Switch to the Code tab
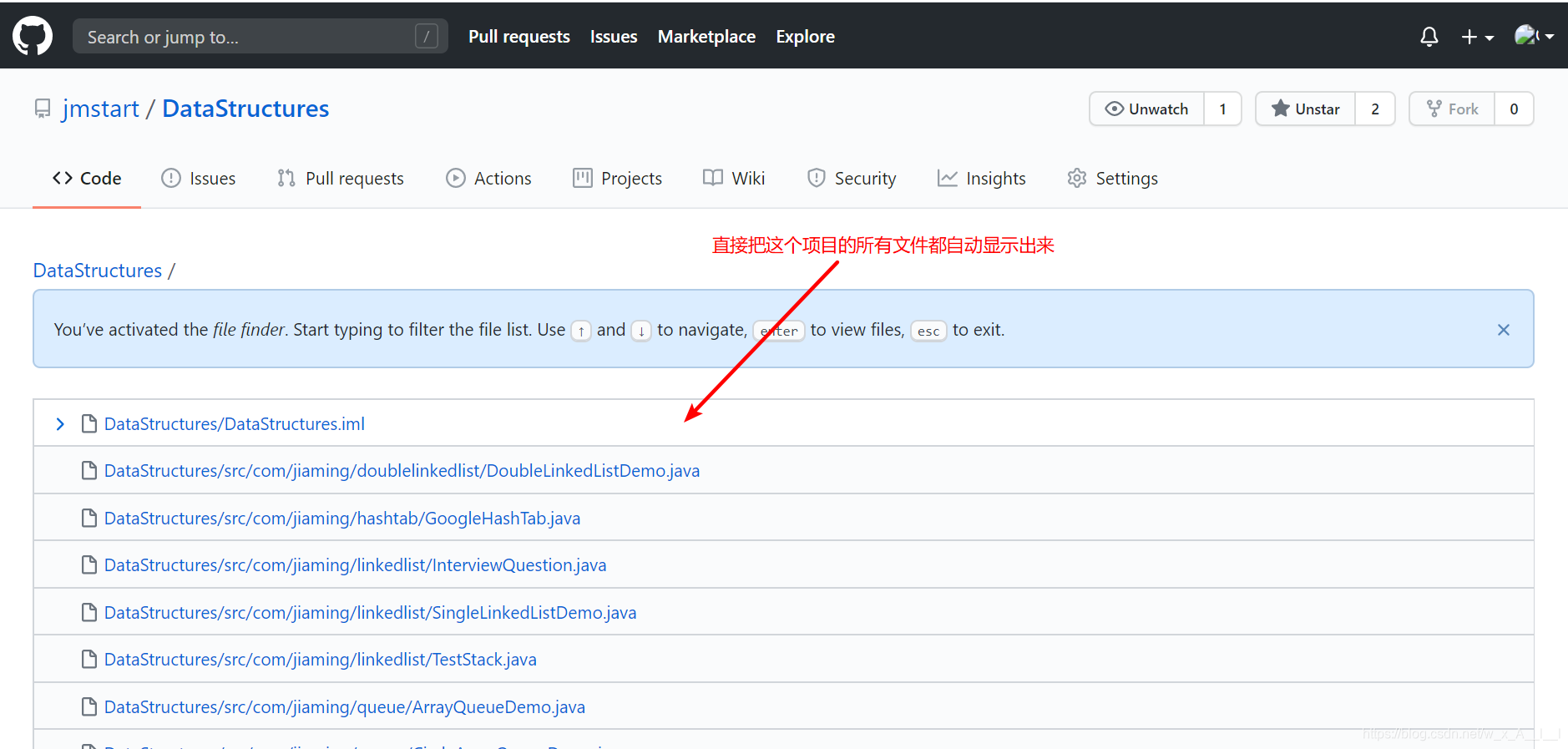The width and height of the screenshot is (1568, 749). [x=87, y=178]
